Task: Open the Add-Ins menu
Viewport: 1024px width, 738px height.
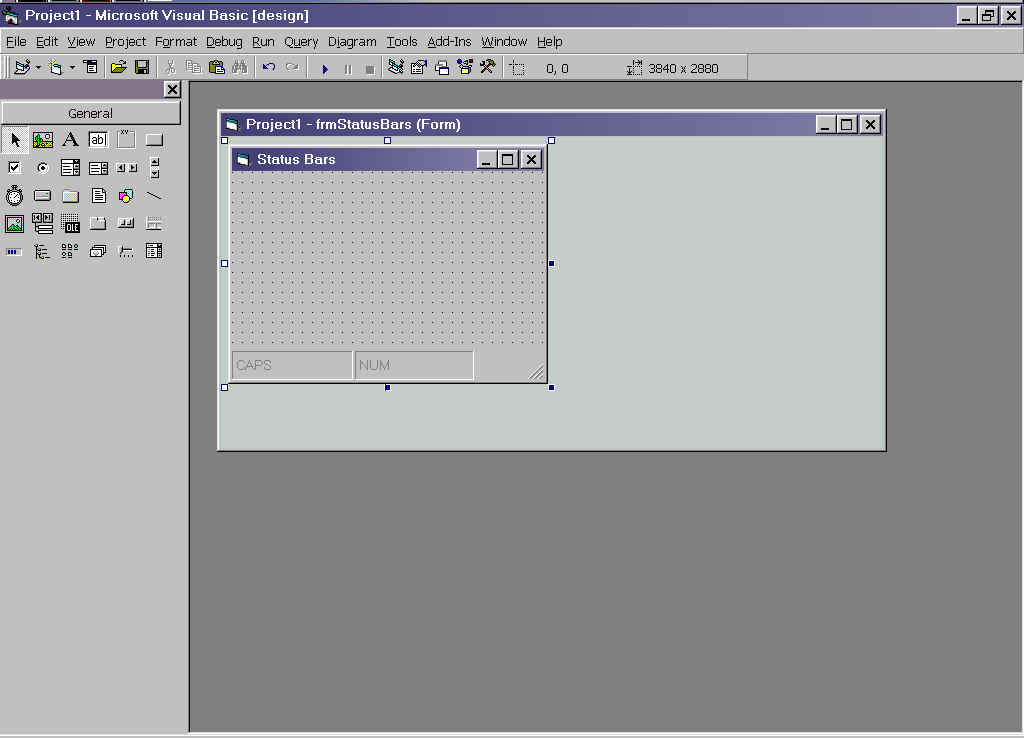Action: [449, 42]
